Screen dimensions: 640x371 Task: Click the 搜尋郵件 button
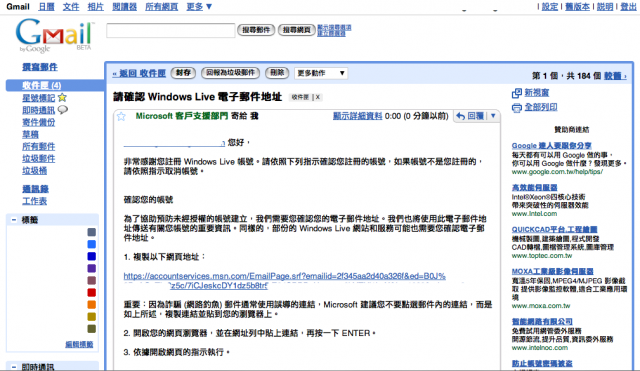[256, 30]
